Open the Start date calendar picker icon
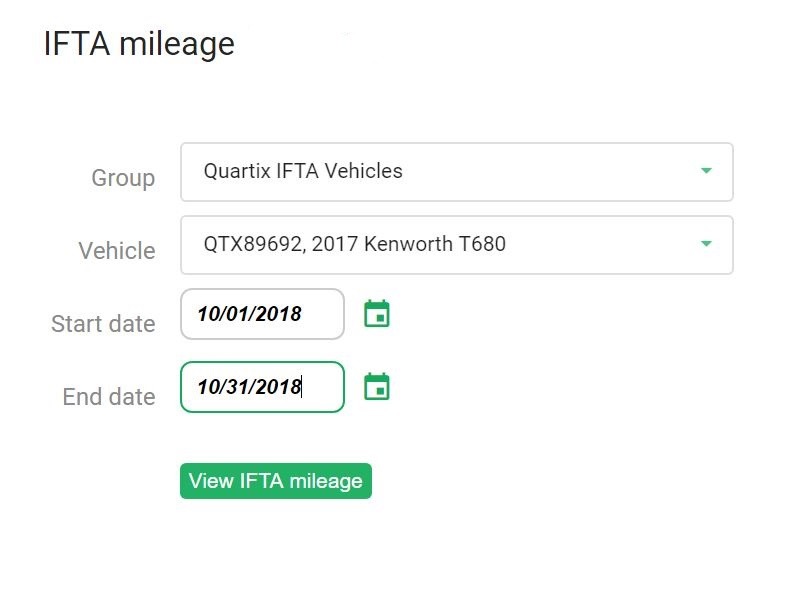The width and height of the screenshot is (791, 600). pyautogui.click(x=377, y=313)
